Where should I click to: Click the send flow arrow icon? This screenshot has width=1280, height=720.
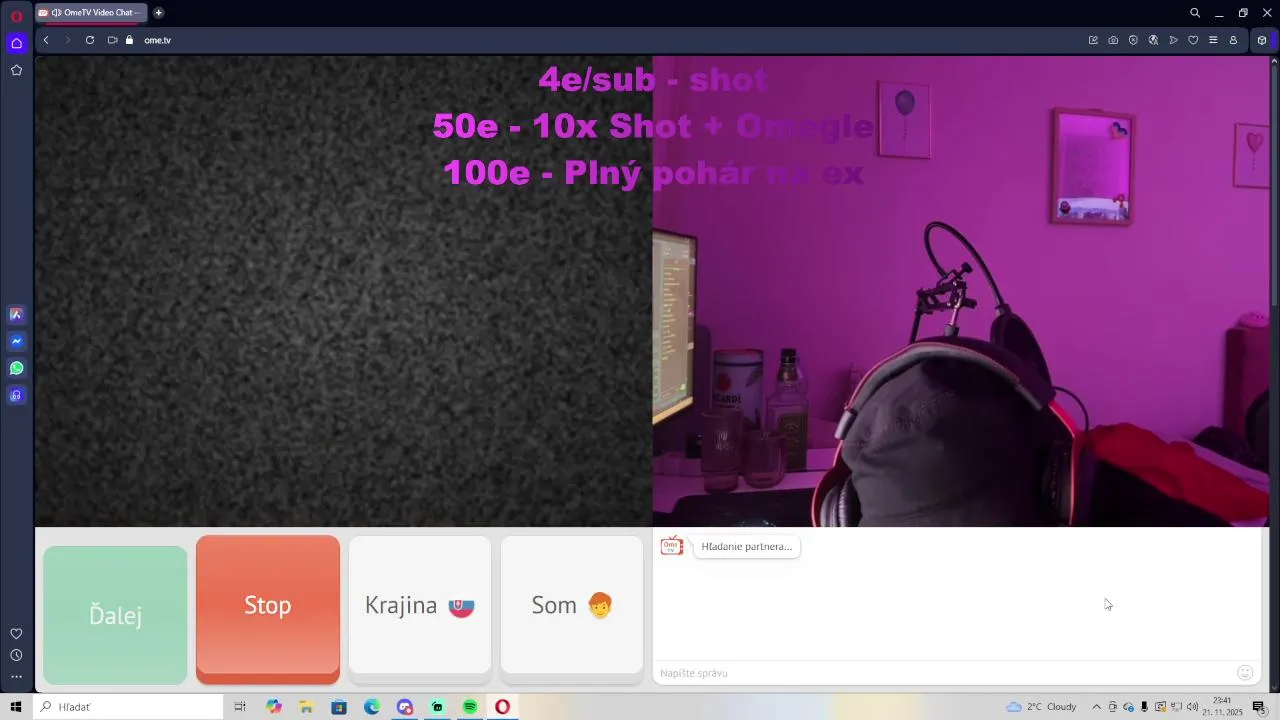point(1173,40)
